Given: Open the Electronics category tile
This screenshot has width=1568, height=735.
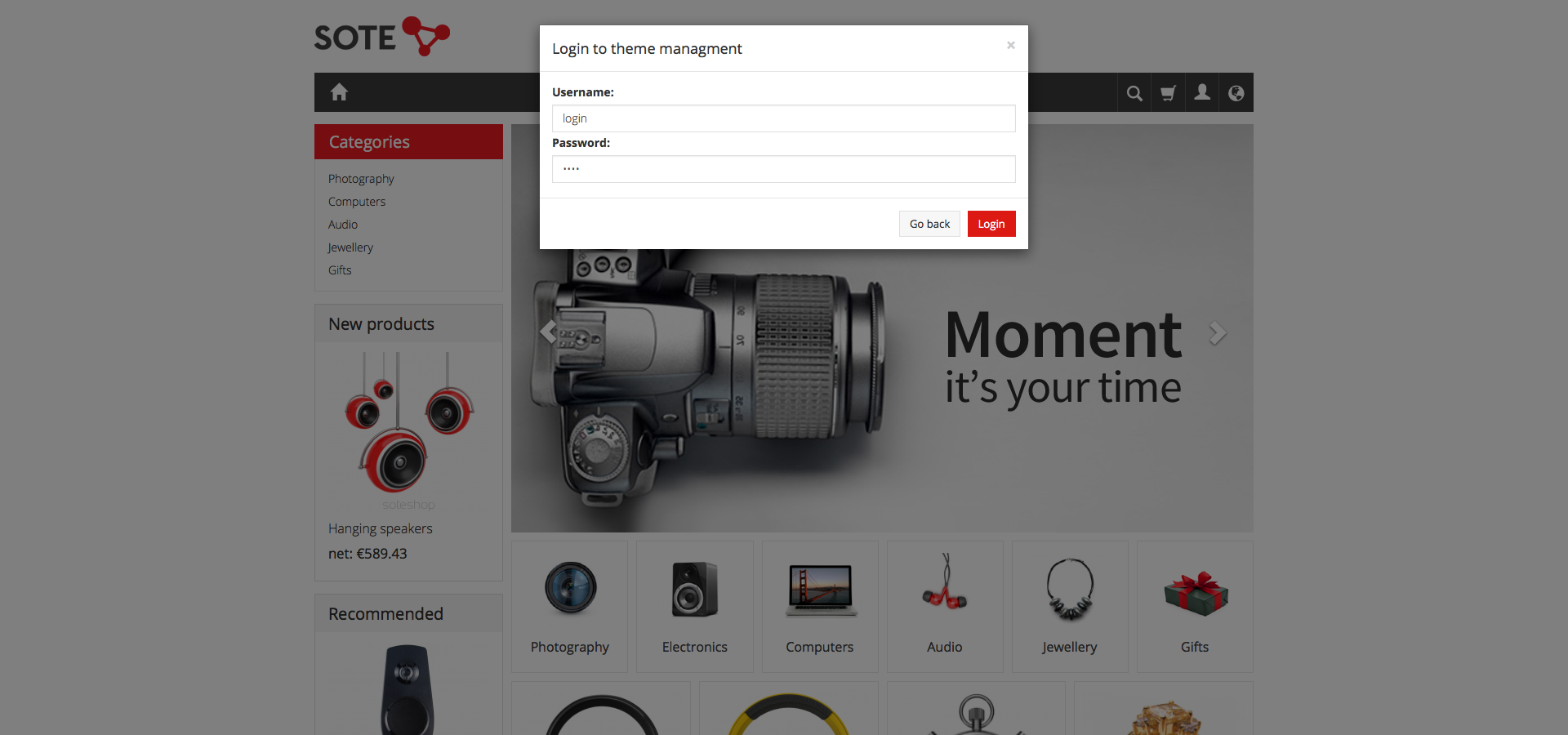Looking at the screenshot, I should click(x=695, y=607).
